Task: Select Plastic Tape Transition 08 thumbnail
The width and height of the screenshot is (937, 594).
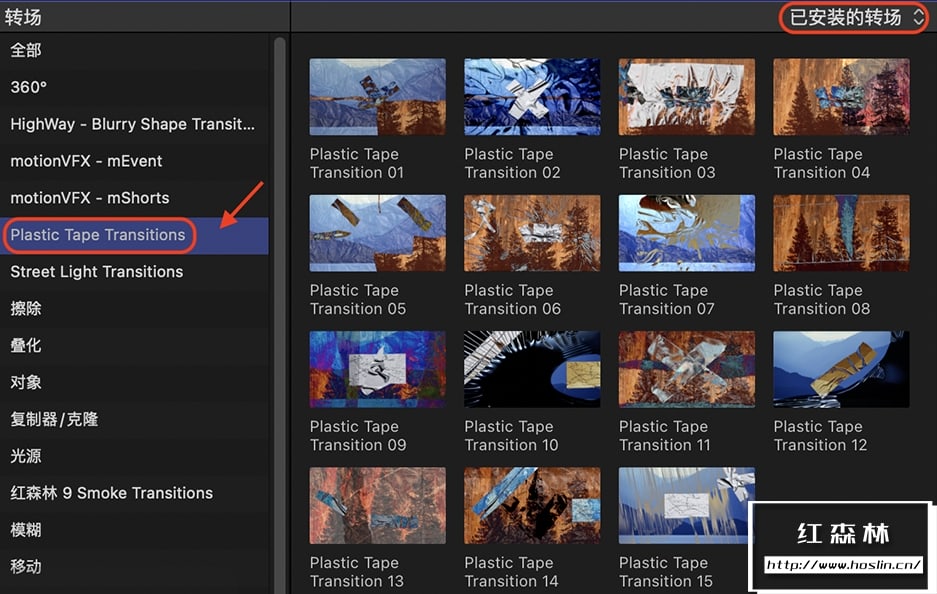Action: tap(841, 233)
